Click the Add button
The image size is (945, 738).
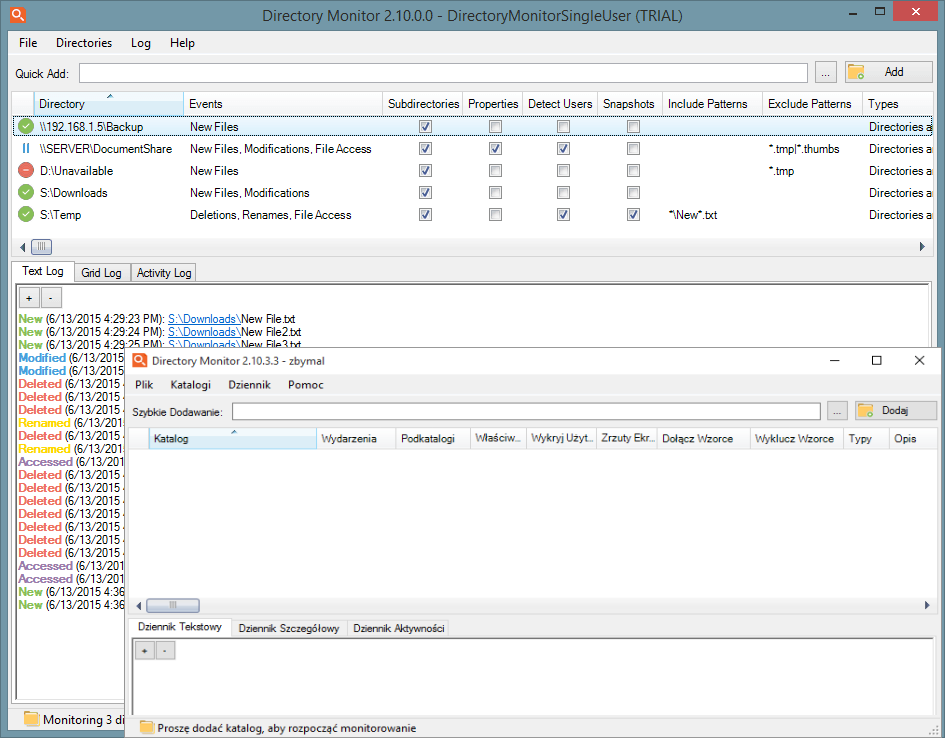[888, 72]
